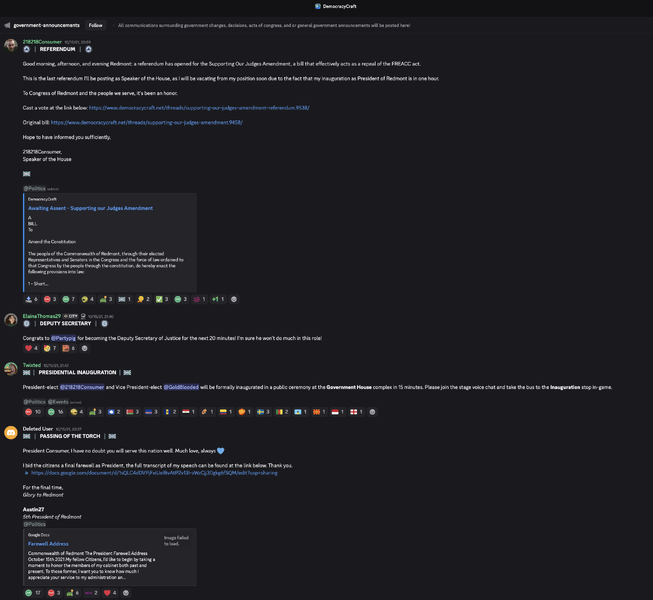
Task: Click the yellow face reaction with count 4 on the referendum post
Action: coord(87,299)
